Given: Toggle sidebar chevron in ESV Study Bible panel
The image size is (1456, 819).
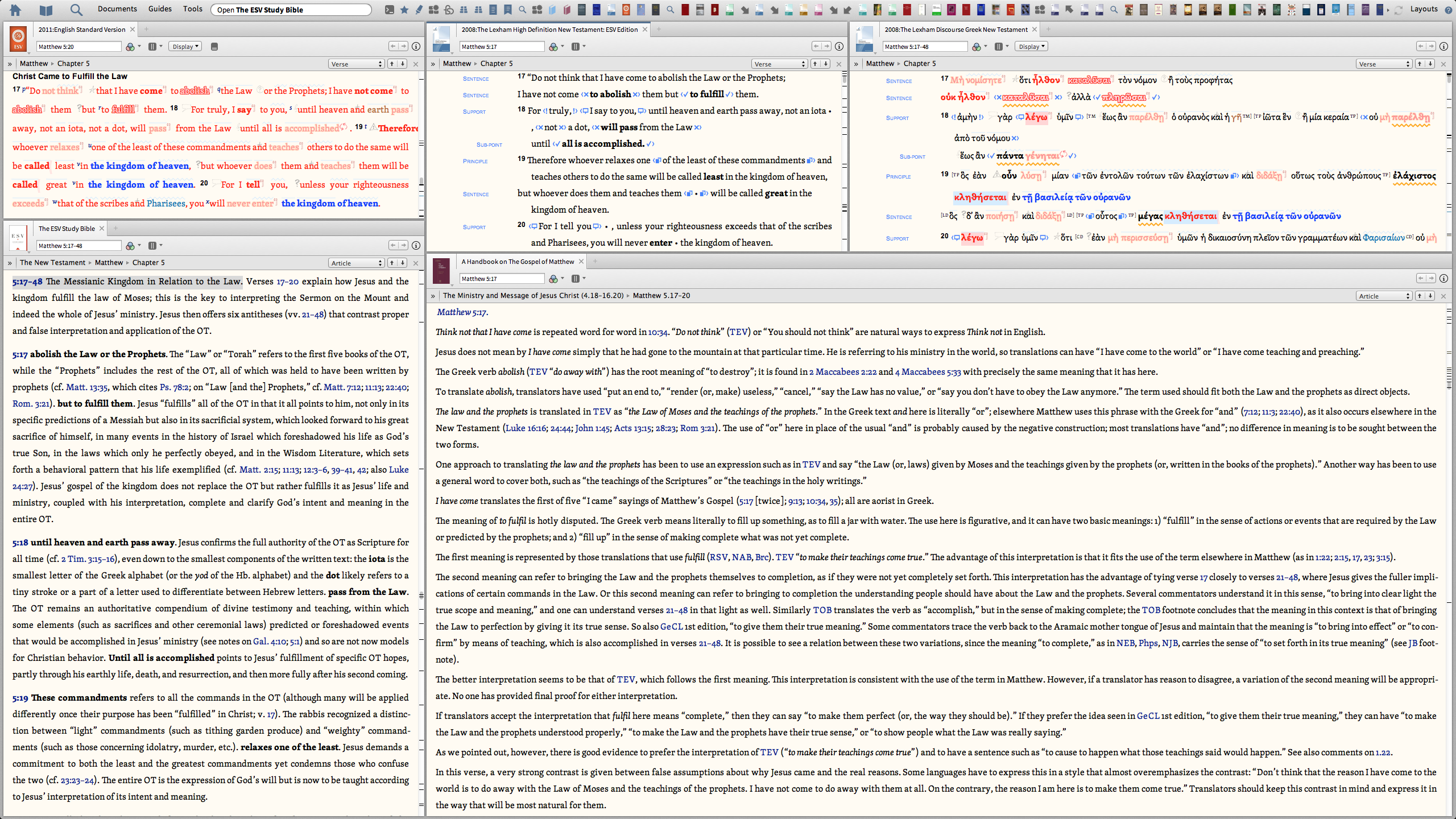Looking at the screenshot, I should 10,263.
